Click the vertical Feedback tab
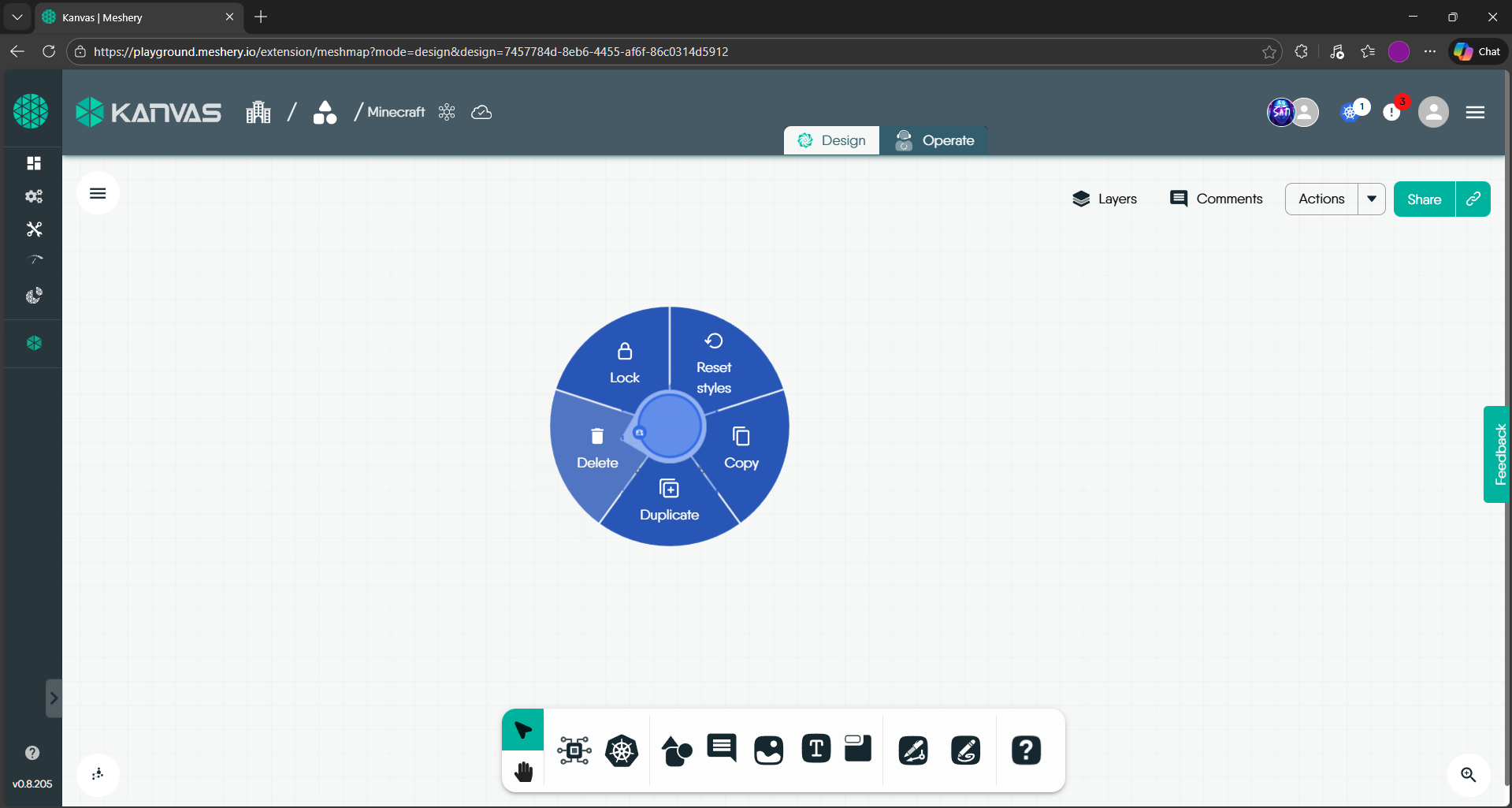The image size is (1512, 808). (1499, 454)
